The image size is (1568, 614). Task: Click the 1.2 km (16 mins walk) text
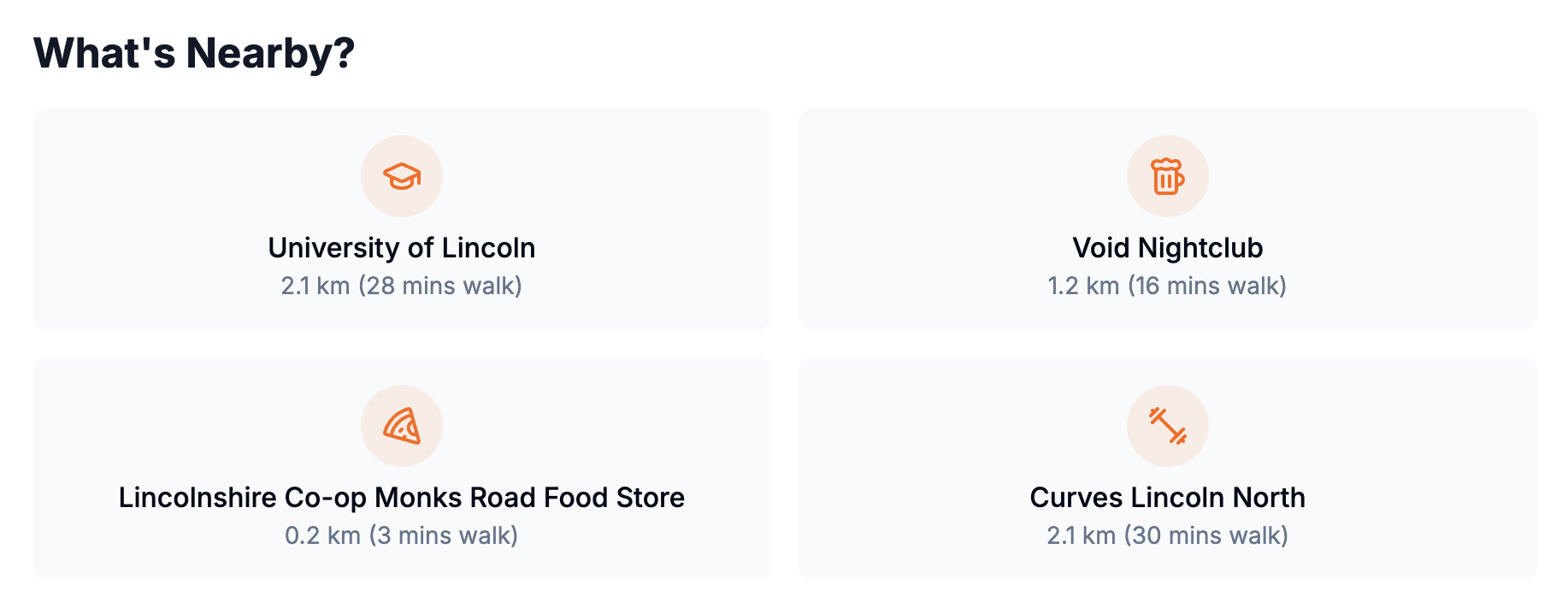tap(1168, 286)
